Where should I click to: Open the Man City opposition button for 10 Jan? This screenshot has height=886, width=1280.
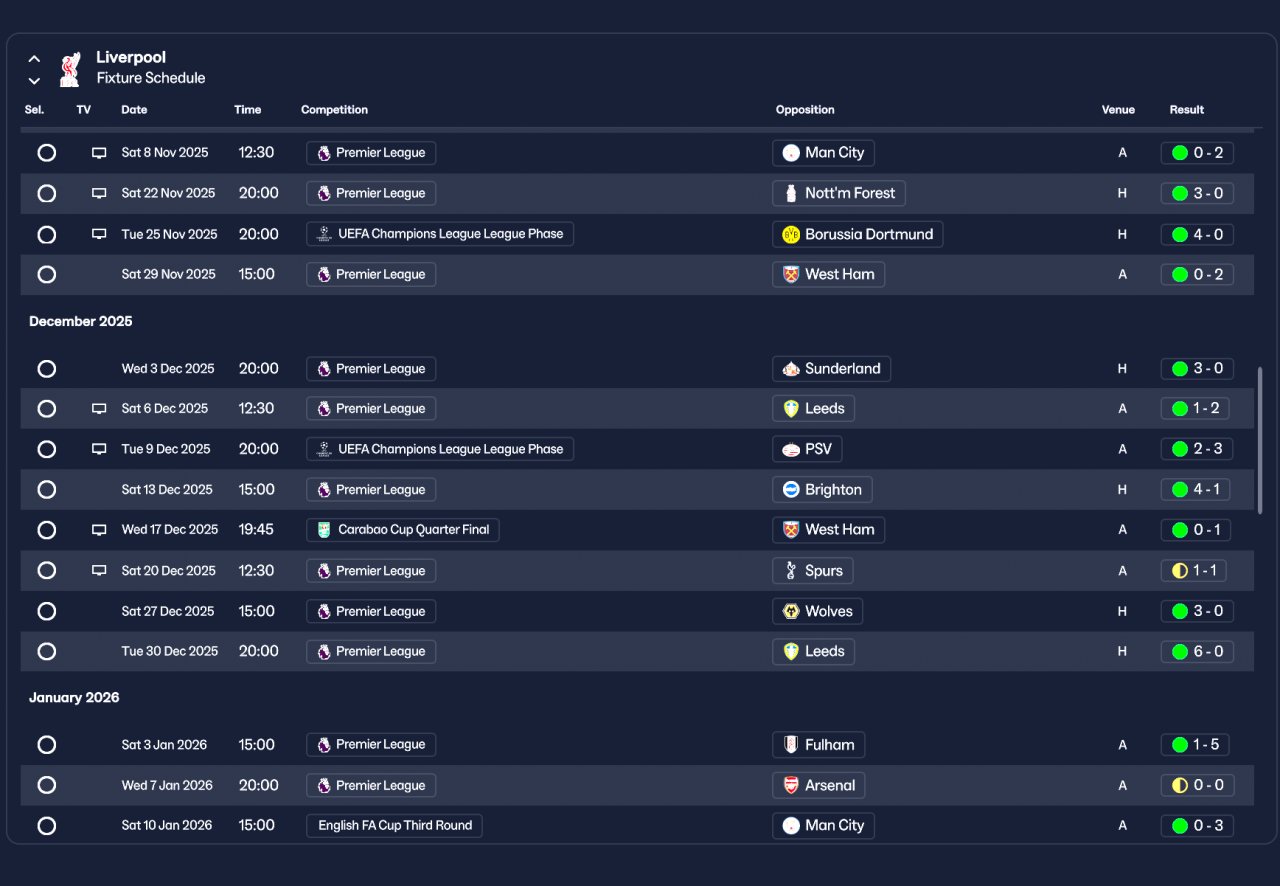coord(824,826)
